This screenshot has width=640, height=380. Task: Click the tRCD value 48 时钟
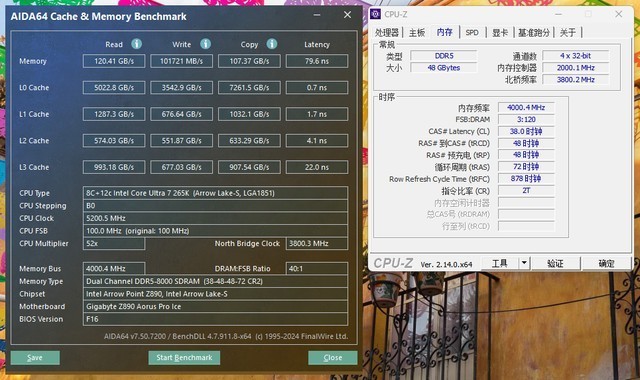pyautogui.click(x=526, y=143)
